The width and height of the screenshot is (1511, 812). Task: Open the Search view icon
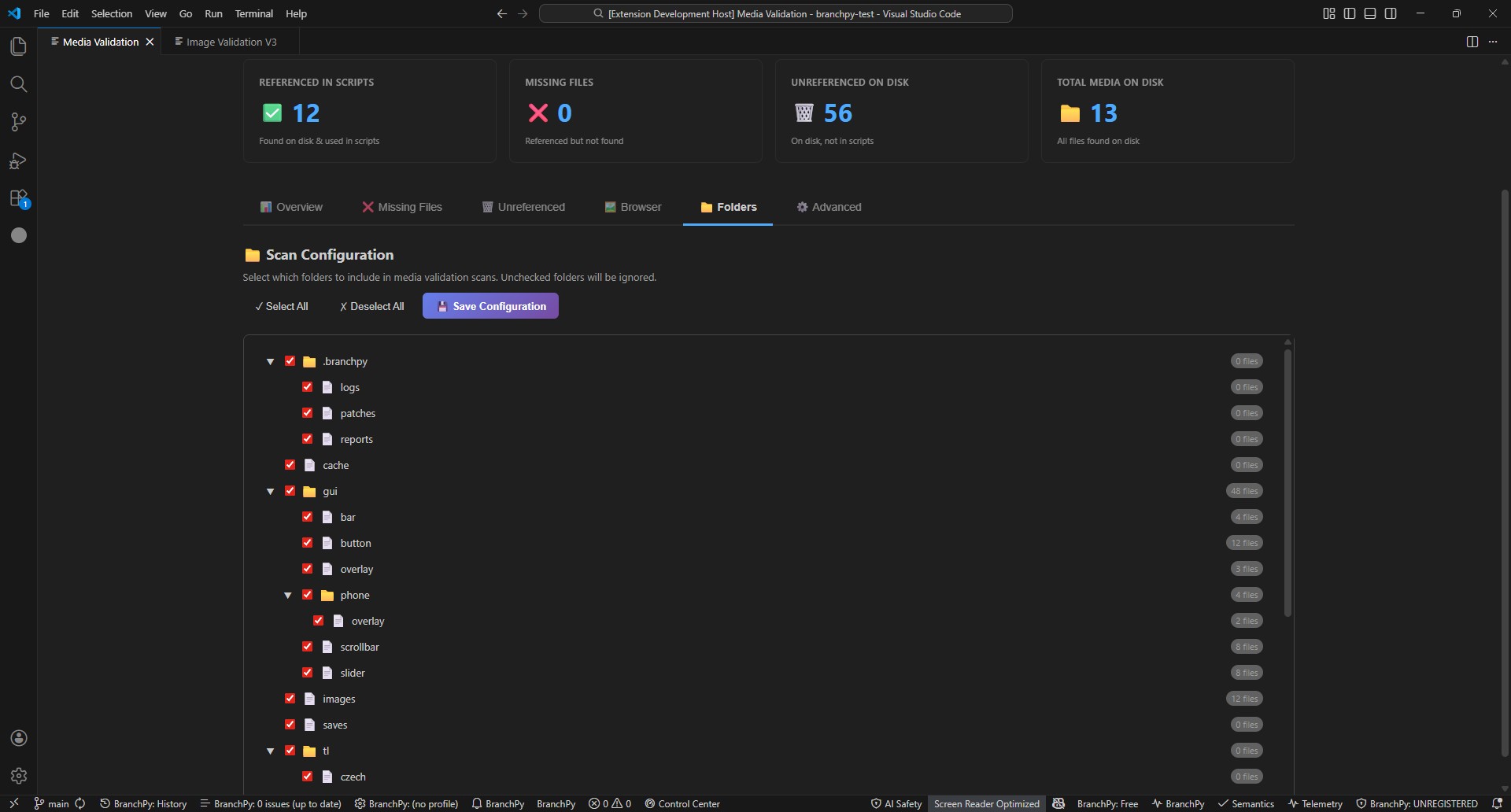(18, 84)
